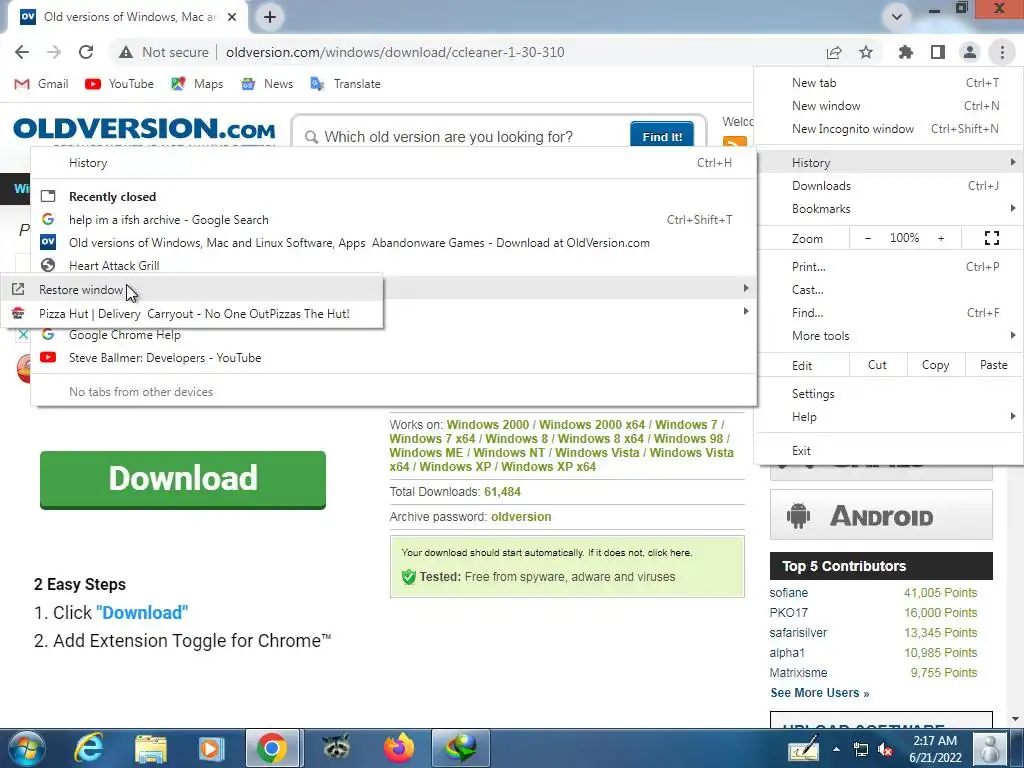Open the Extensions puzzle icon
The width and height of the screenshot is (1024, 768).
906,52
